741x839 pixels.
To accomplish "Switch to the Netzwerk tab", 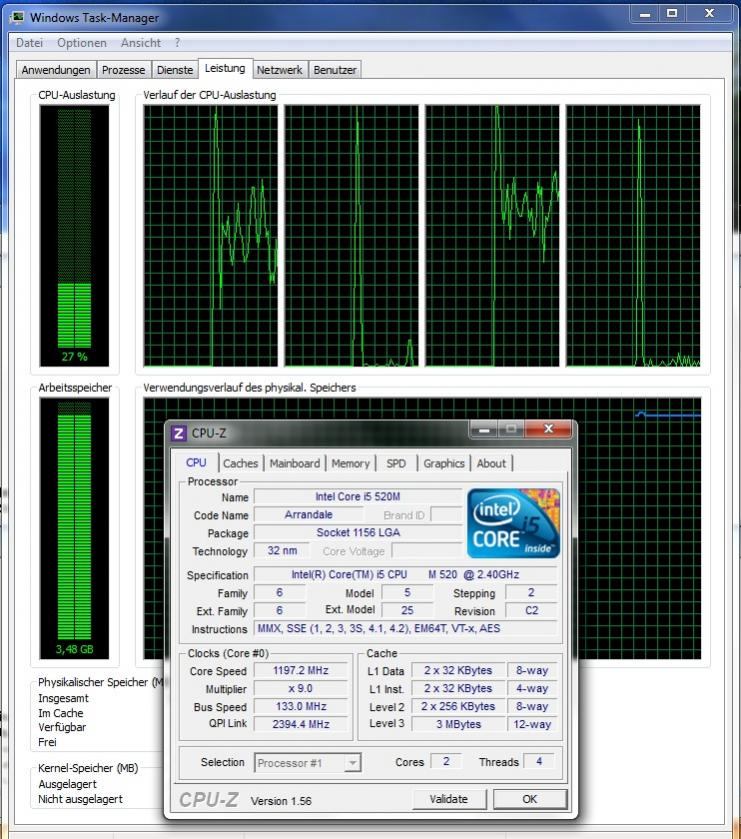I will pos(279,70).
